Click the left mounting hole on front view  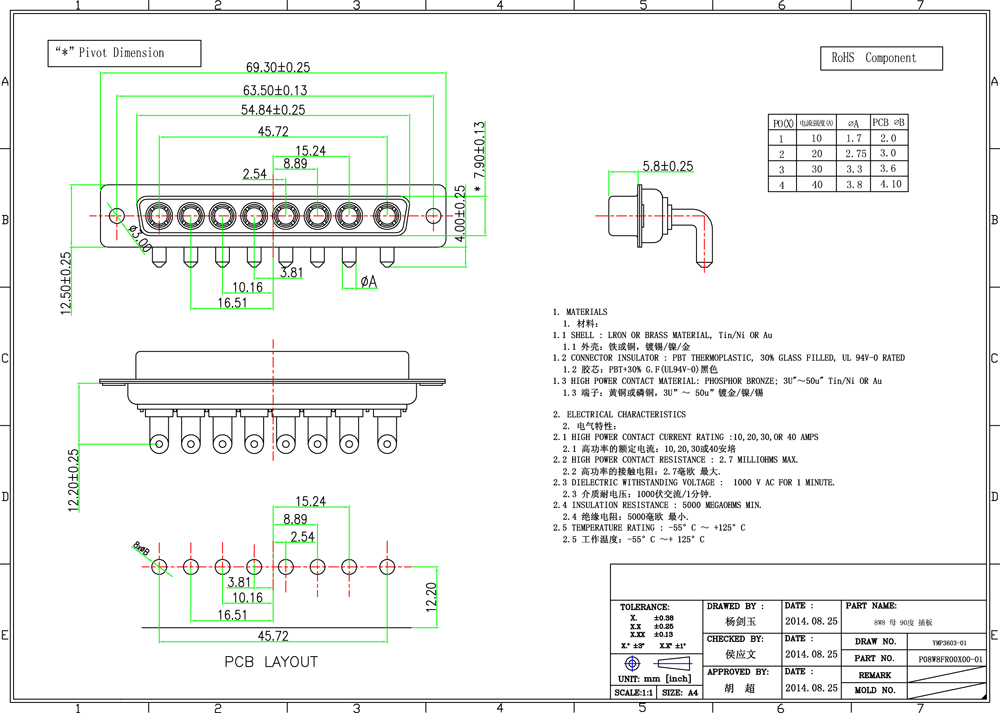coord(117,215)
